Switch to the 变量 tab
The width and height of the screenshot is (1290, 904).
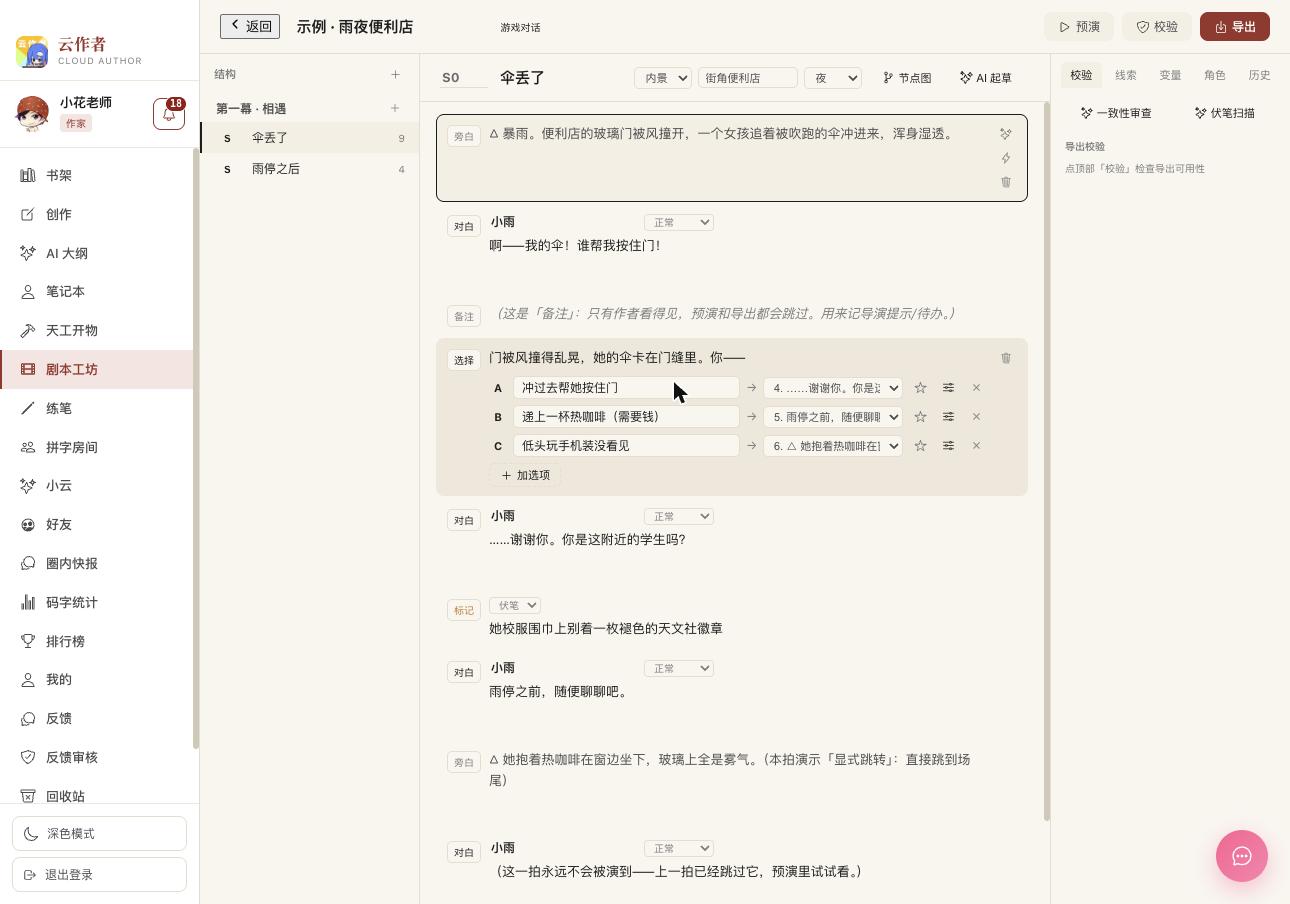[1170, 75]
